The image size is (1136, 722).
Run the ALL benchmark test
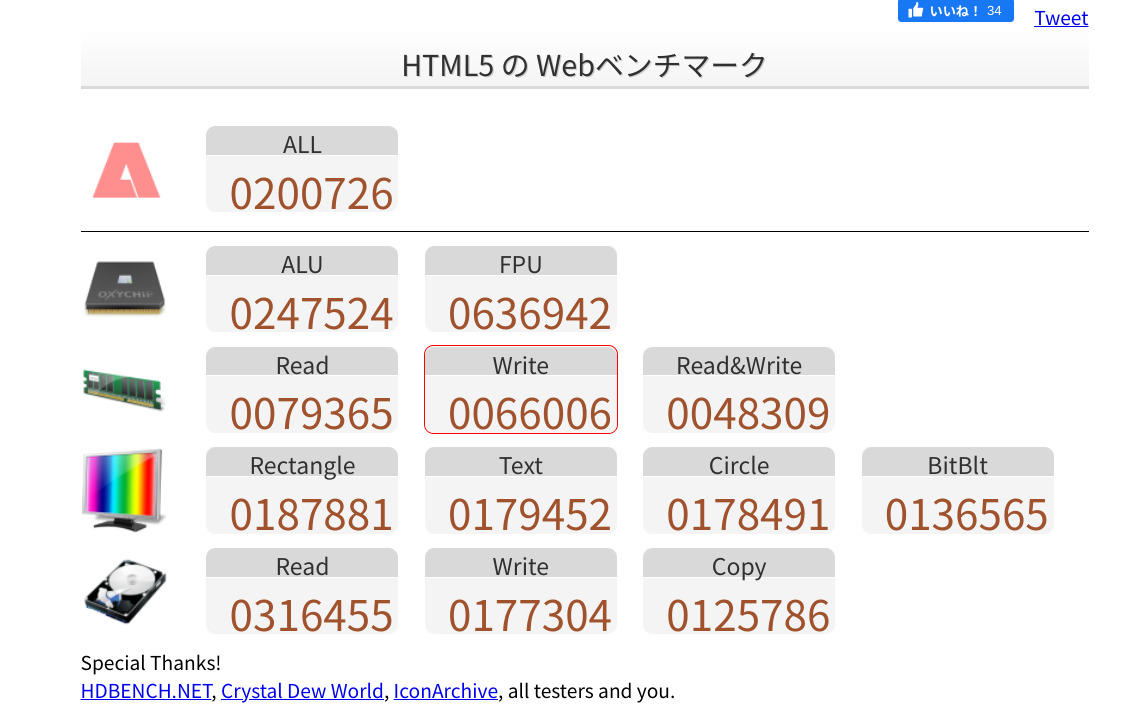302,170
